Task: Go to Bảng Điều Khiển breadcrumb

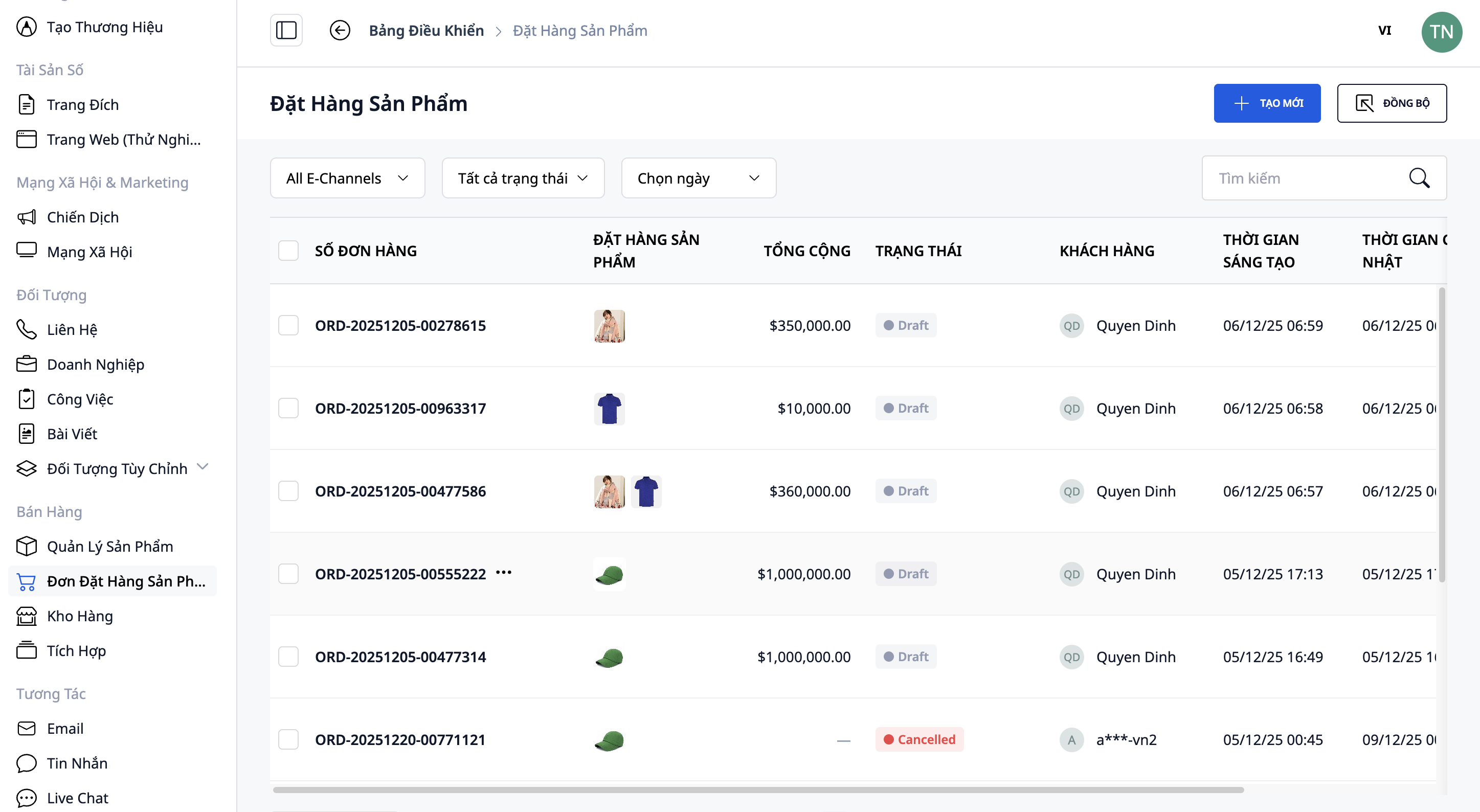Action: tap(425, 31)
